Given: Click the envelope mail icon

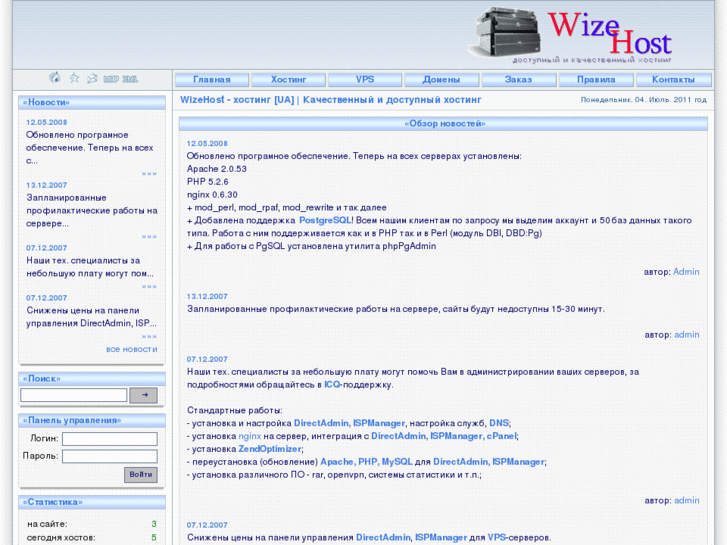Looking at the screenshot, I should (x=92, y=78).
